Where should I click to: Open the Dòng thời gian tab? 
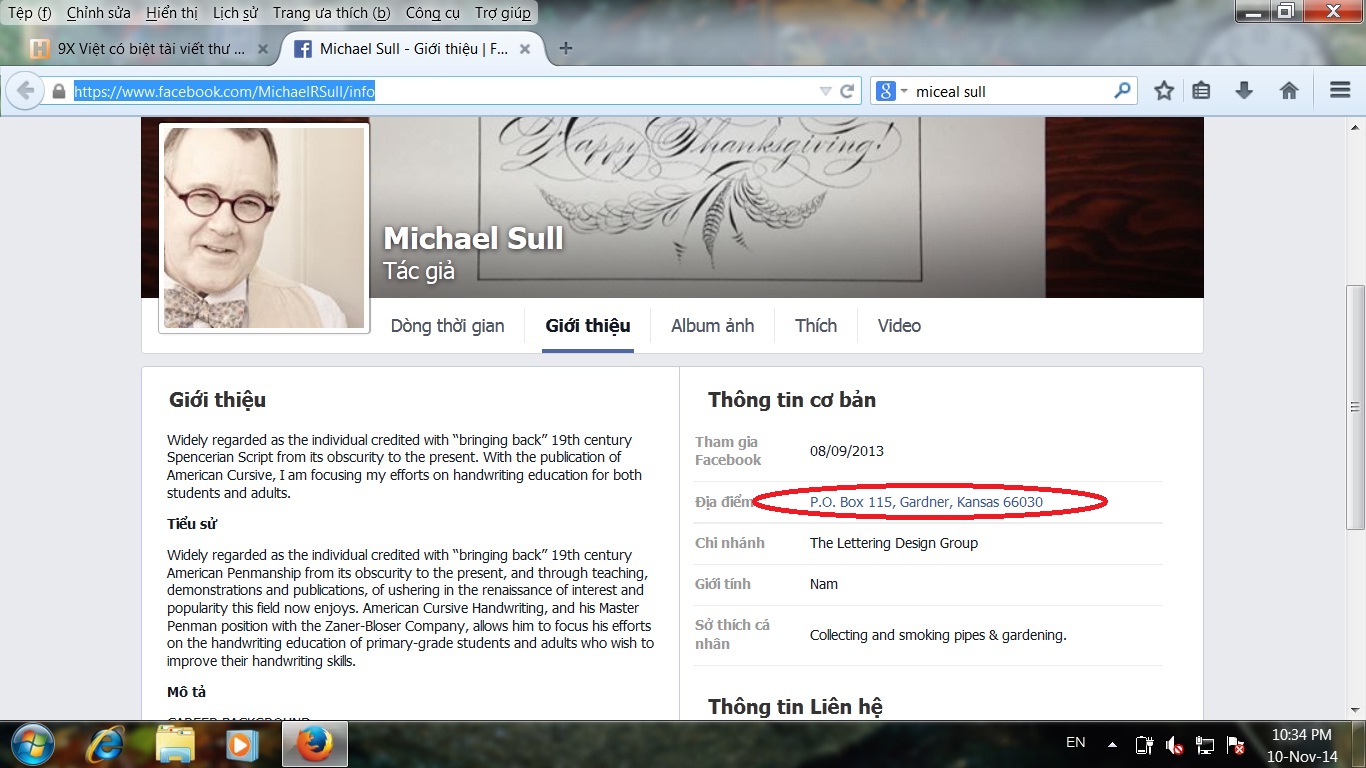point(447,325)
